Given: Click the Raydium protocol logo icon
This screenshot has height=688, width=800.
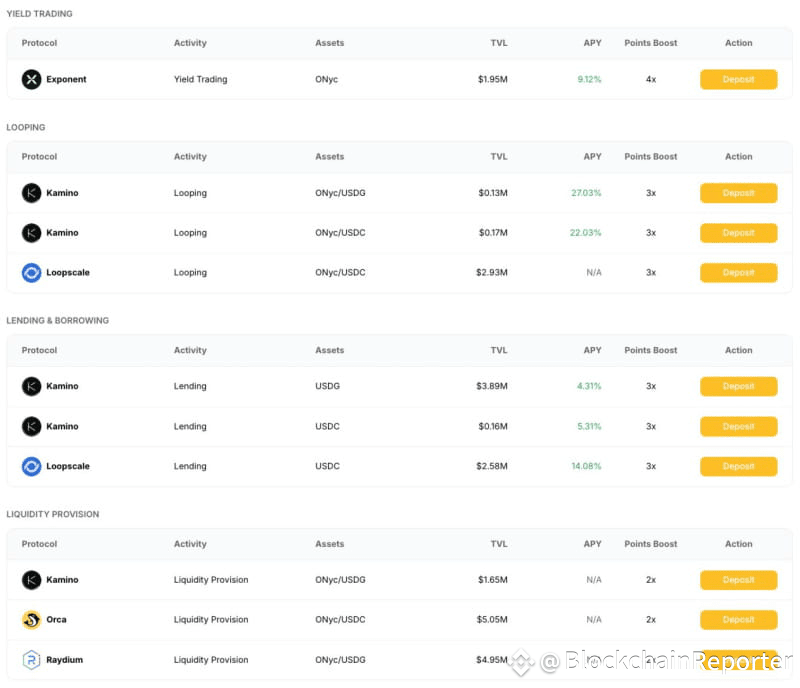Looking at the screenshot, I should (31, 659).
